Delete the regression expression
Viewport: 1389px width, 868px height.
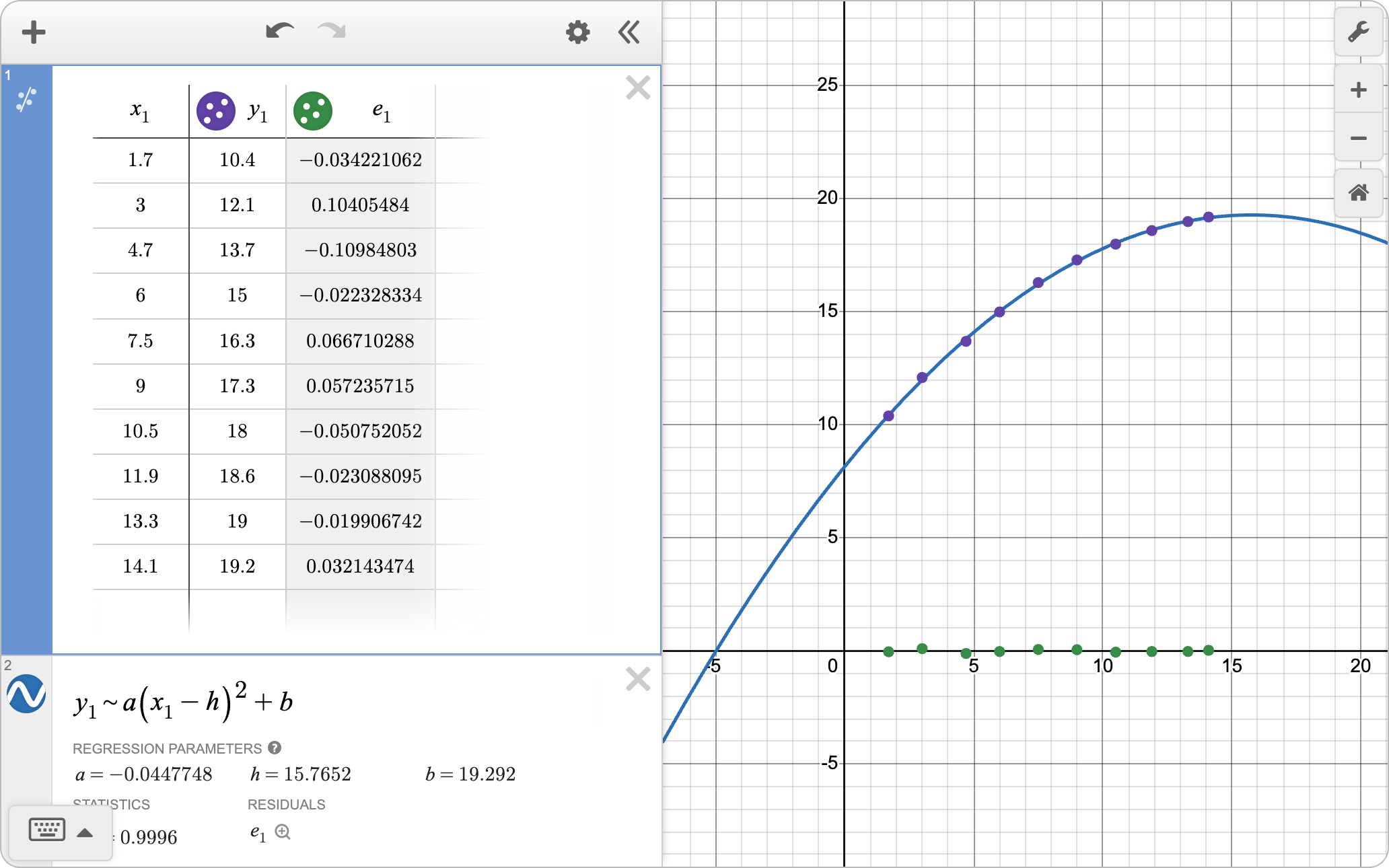coord(638,679)
